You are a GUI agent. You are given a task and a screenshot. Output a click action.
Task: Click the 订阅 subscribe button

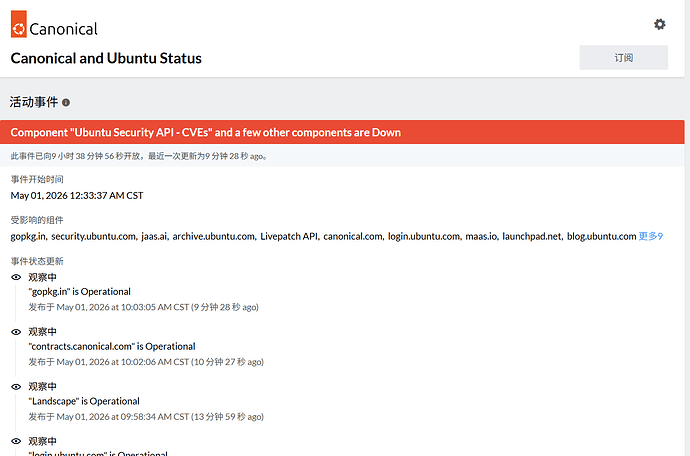pos(624,58)
